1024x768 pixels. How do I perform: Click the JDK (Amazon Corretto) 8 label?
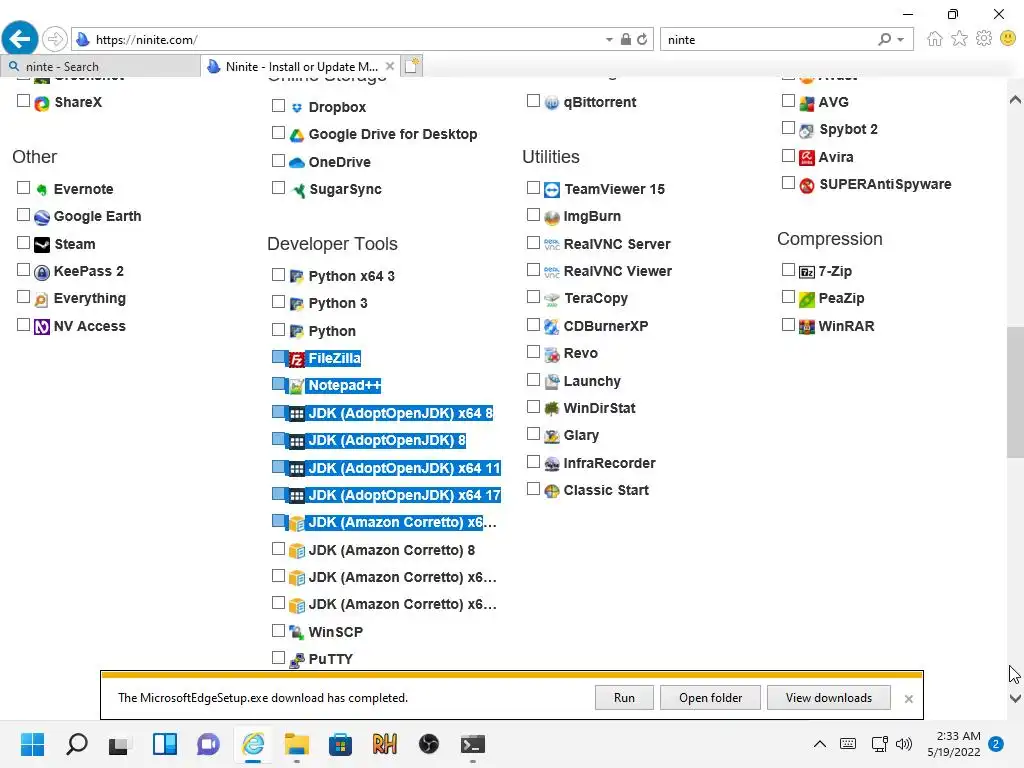tap(392, 551)
